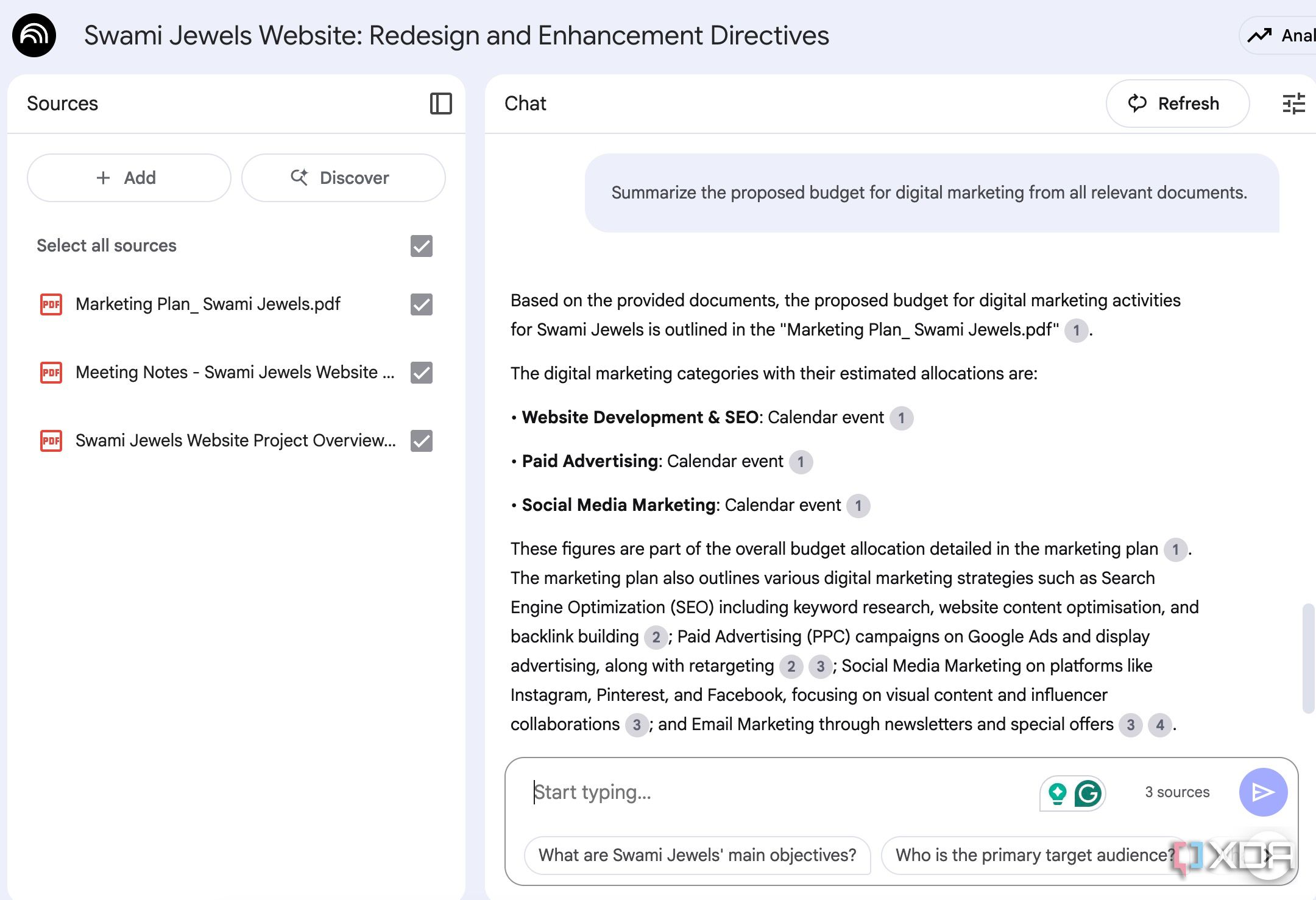Open citation 2 after backlink building
The width and height of the screenshot is (1316, 900).
pyautogui.click(x=656, y=637)
